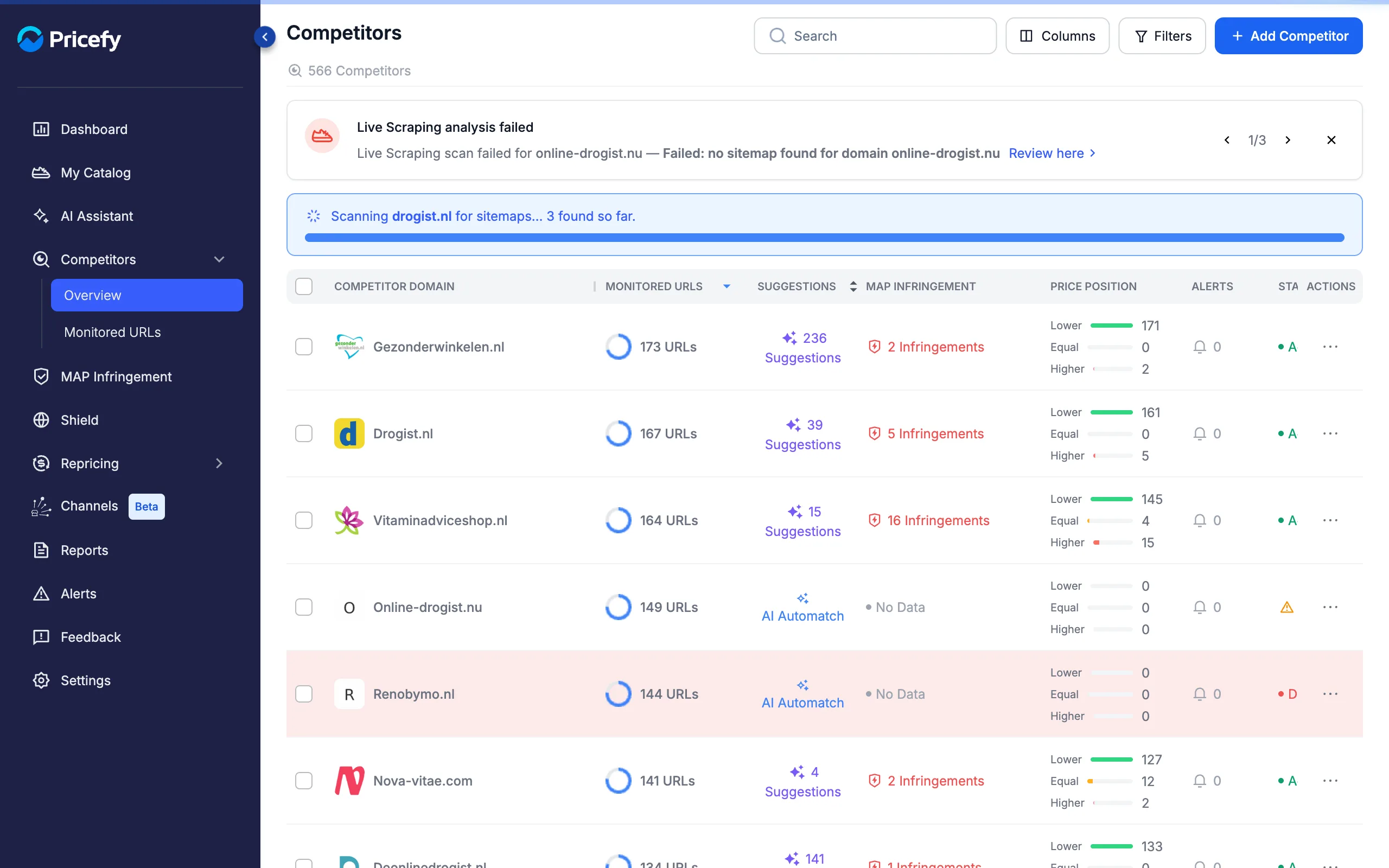Click the alerts bell in Renobymo.nl row
Viewport: 1389px width, 868px height.
click(1200, 694)
